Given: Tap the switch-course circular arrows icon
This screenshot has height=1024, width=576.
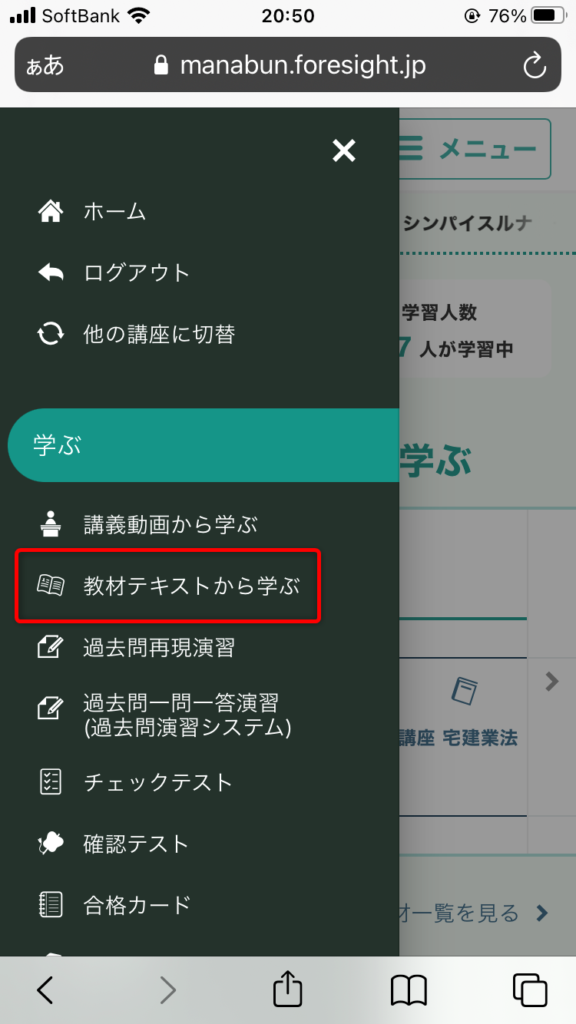Looking at the screenshot, I should [x=51, y=334].
